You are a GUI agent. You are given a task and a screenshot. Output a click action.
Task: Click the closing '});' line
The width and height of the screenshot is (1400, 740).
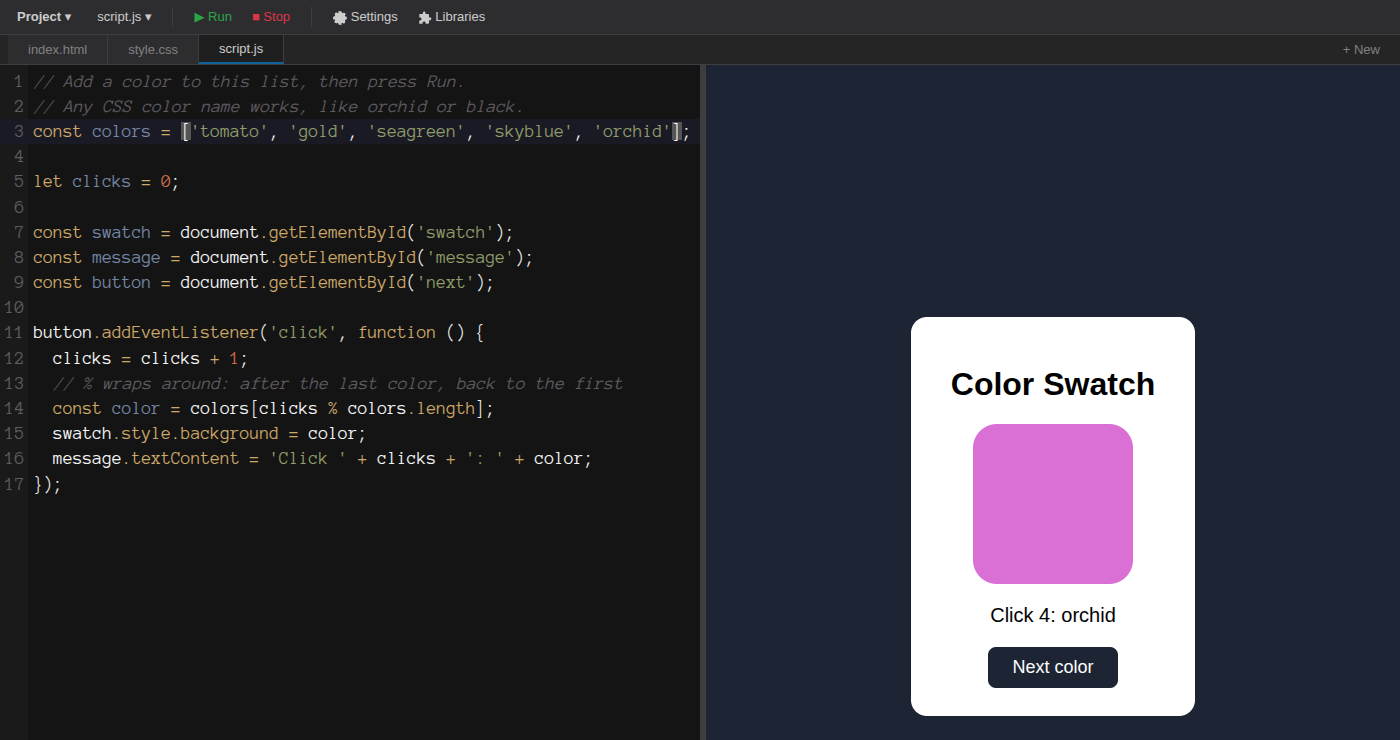(47, 484)
